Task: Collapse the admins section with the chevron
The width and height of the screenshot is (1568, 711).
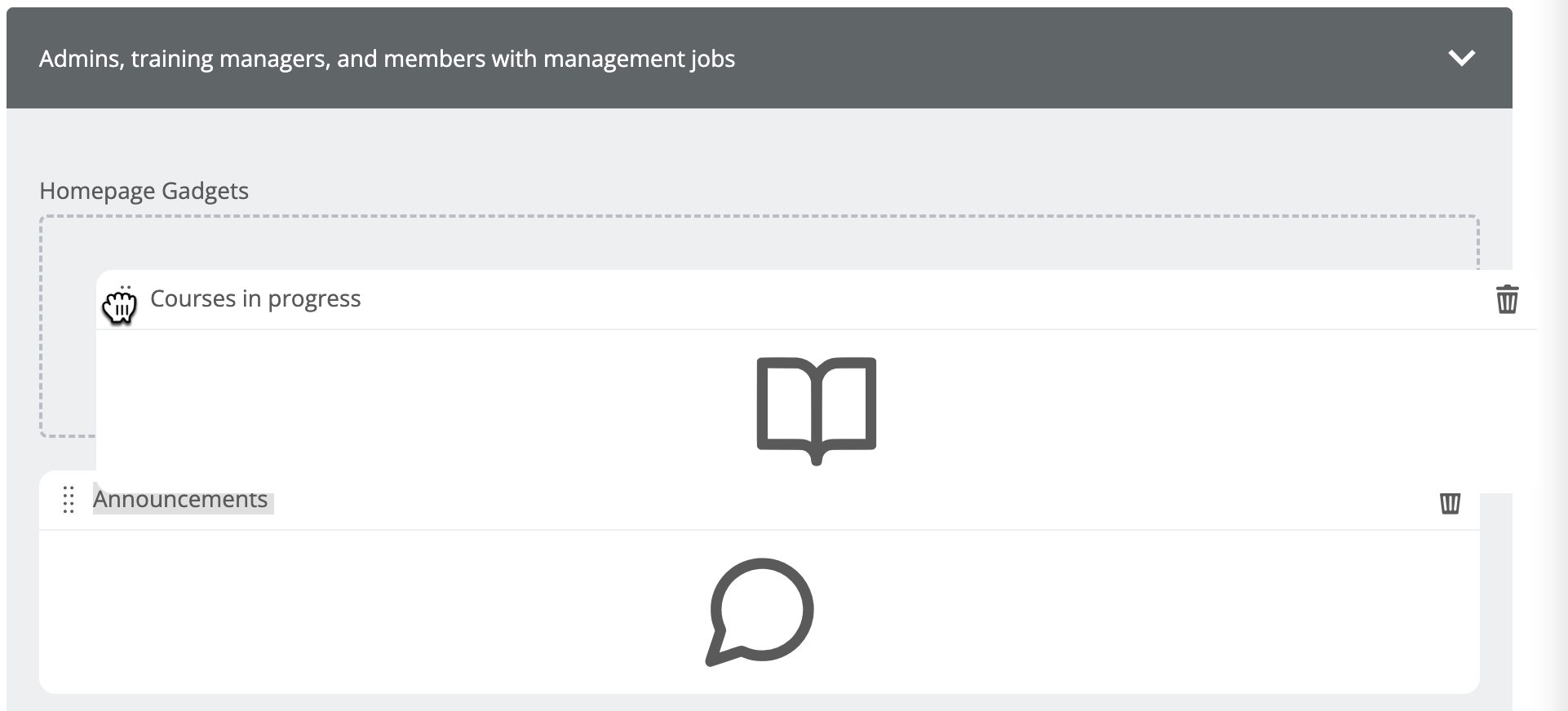Action: point(1461,58)
